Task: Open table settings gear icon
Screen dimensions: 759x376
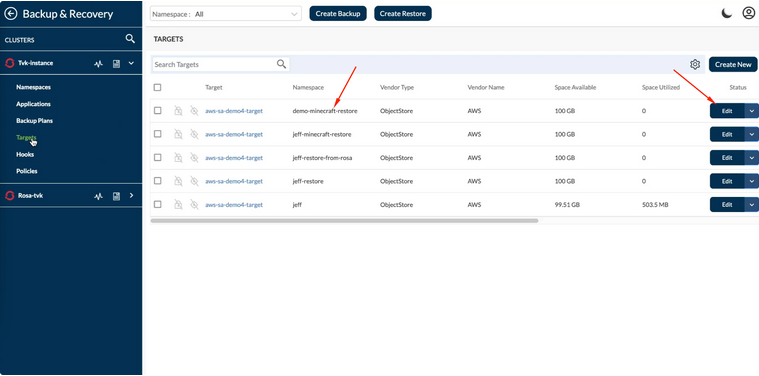Action: coord(695,64)
